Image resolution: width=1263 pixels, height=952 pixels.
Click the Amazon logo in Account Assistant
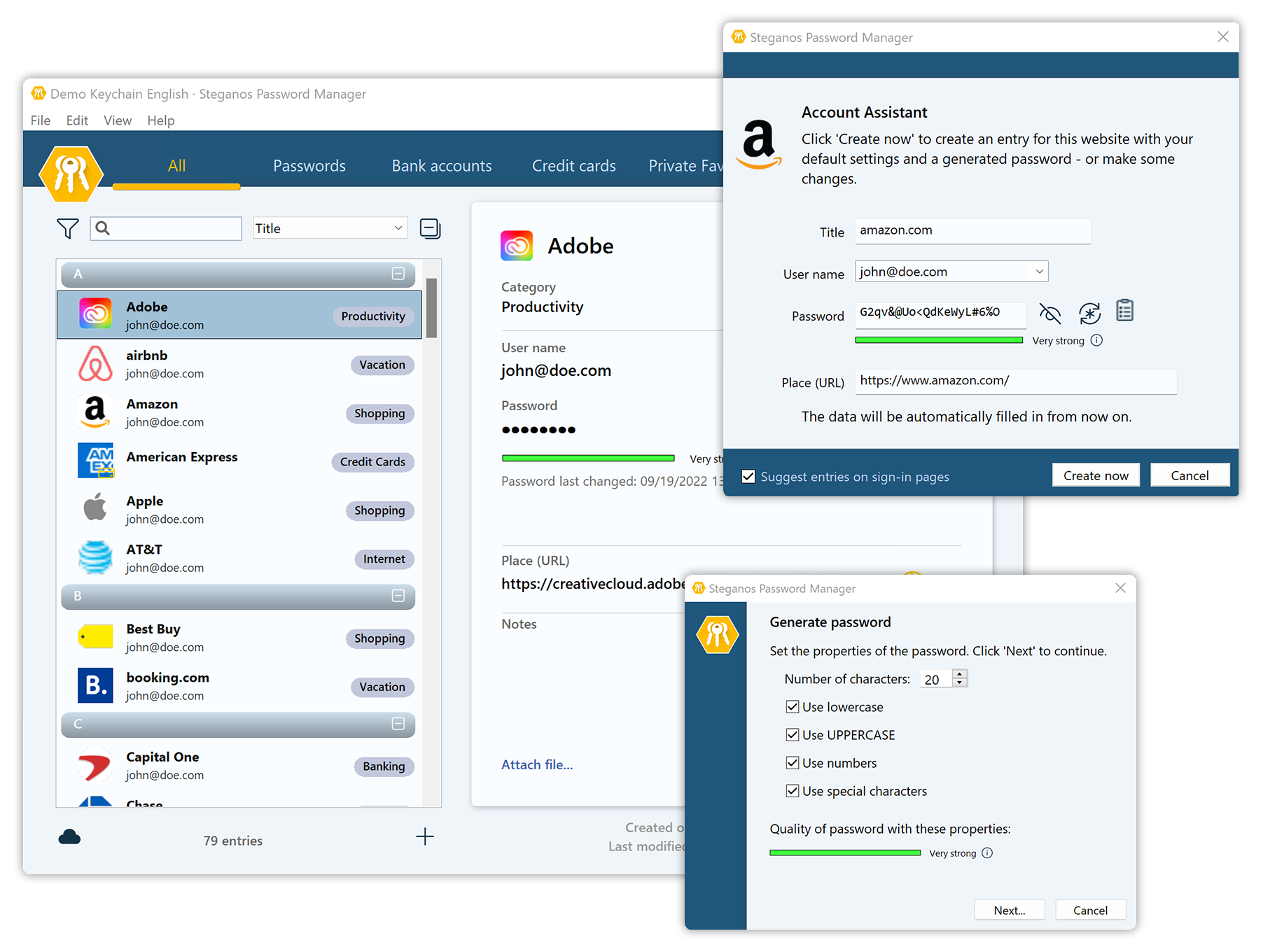(759, 145)
